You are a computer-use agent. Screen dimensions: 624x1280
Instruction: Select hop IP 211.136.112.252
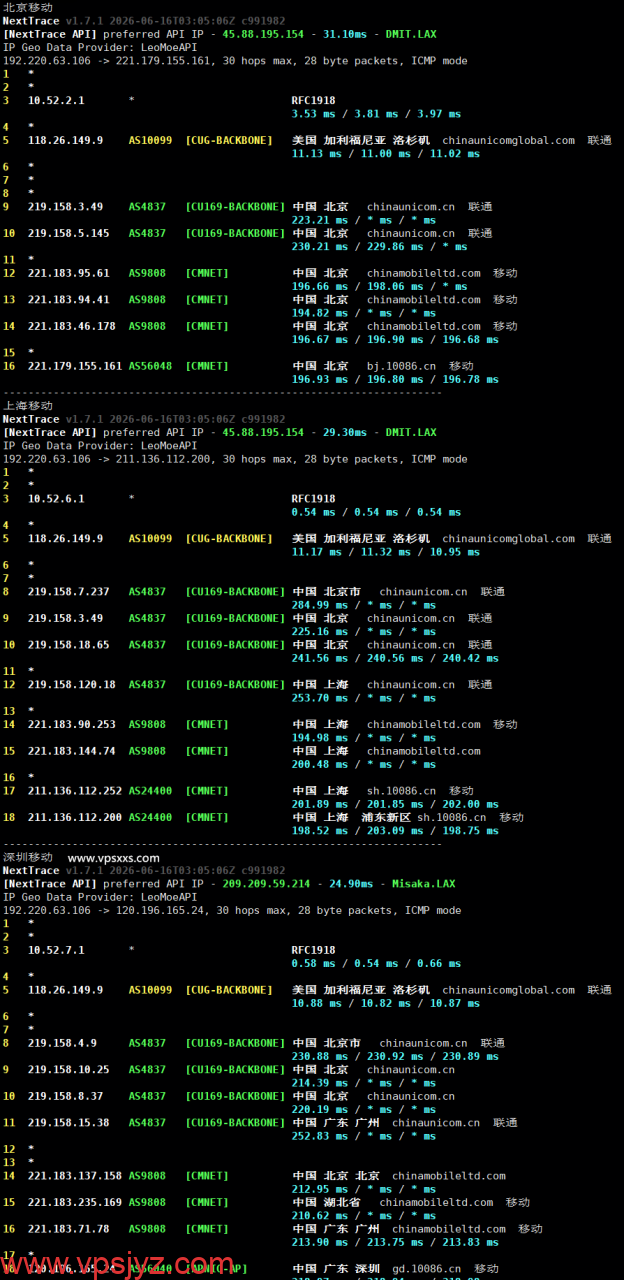pyautogui.click(x=75, y=791)
